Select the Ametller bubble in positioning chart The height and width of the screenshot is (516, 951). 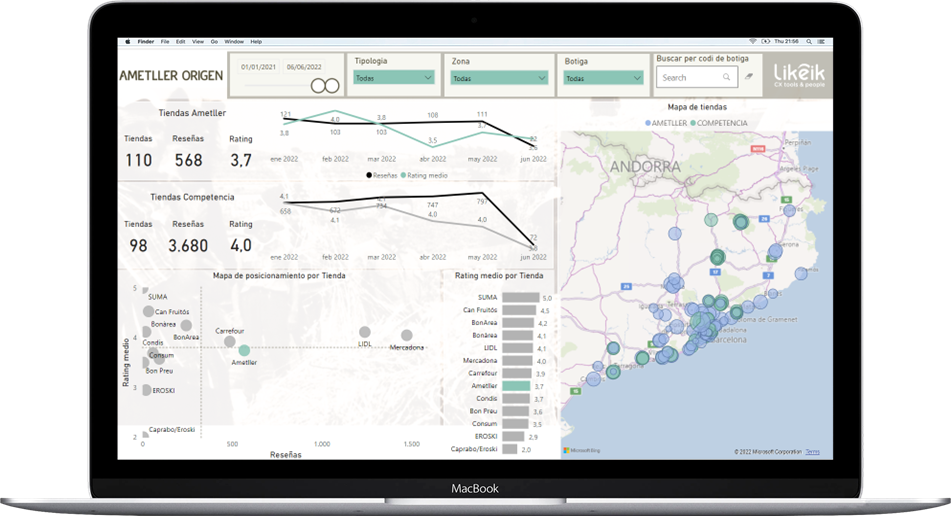[244, 350]
